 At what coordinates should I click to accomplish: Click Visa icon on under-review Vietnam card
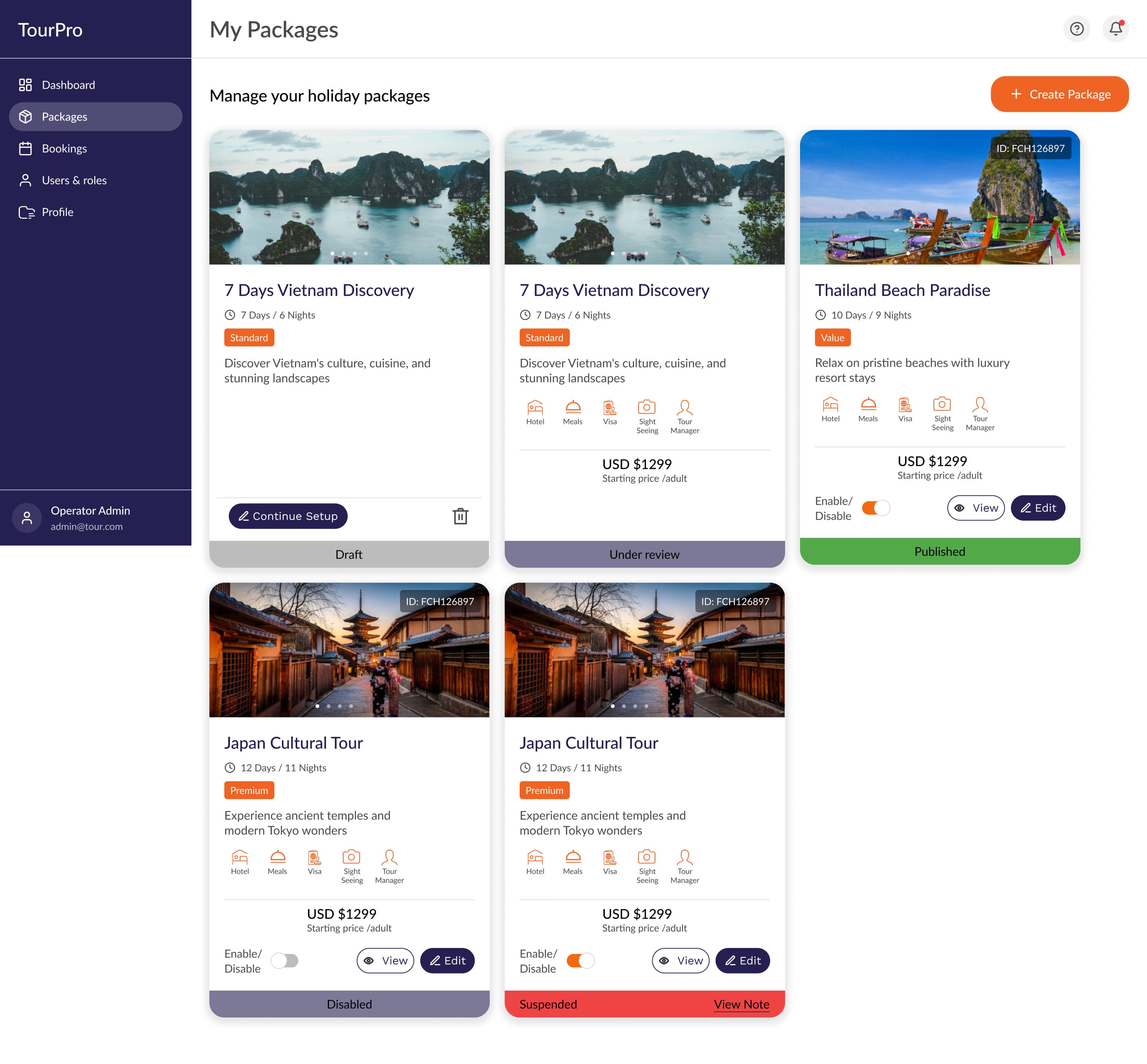(610, 408)
